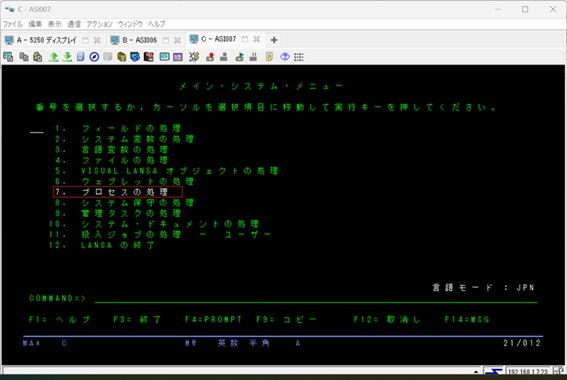Click into the COMMAND input line
This screenshot has width=567, height=380.
(x=316, y=298)
